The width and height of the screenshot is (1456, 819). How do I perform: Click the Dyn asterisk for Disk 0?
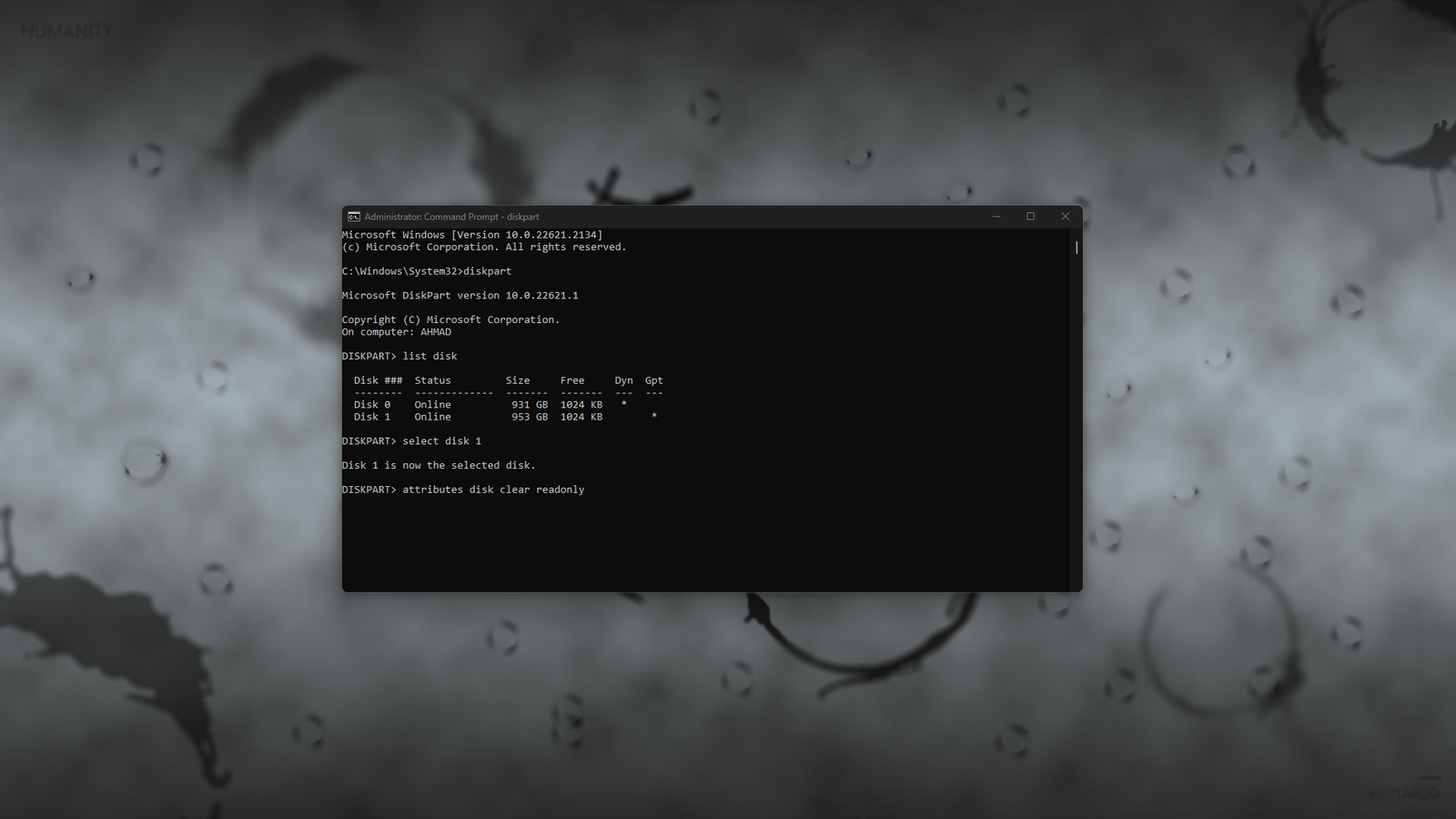(623, 404)
